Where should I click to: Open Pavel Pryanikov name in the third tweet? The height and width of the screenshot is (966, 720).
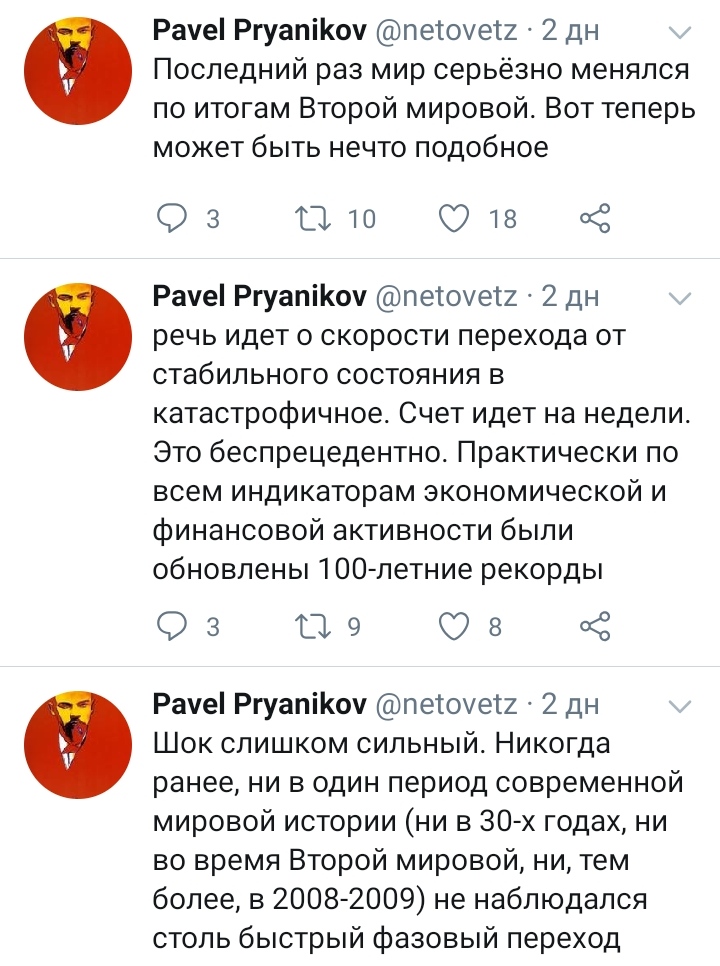coord(259,704)
